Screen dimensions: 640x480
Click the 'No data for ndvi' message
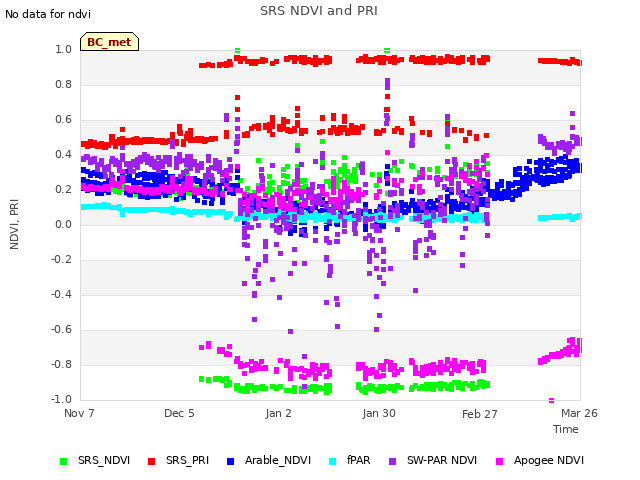(x=48, y=14)
